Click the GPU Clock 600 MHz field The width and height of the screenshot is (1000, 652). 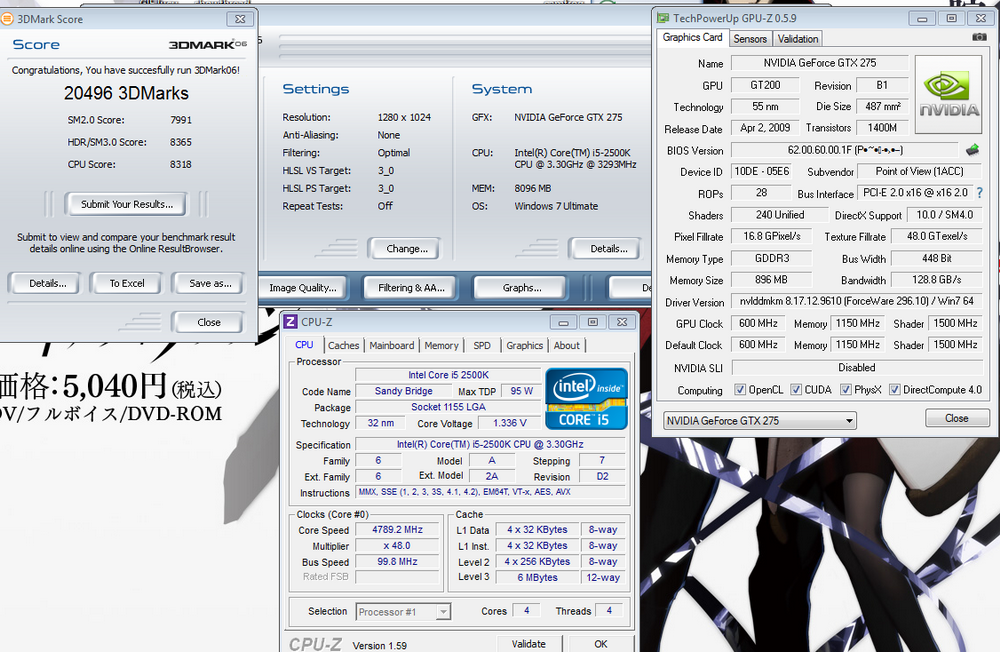758,323
